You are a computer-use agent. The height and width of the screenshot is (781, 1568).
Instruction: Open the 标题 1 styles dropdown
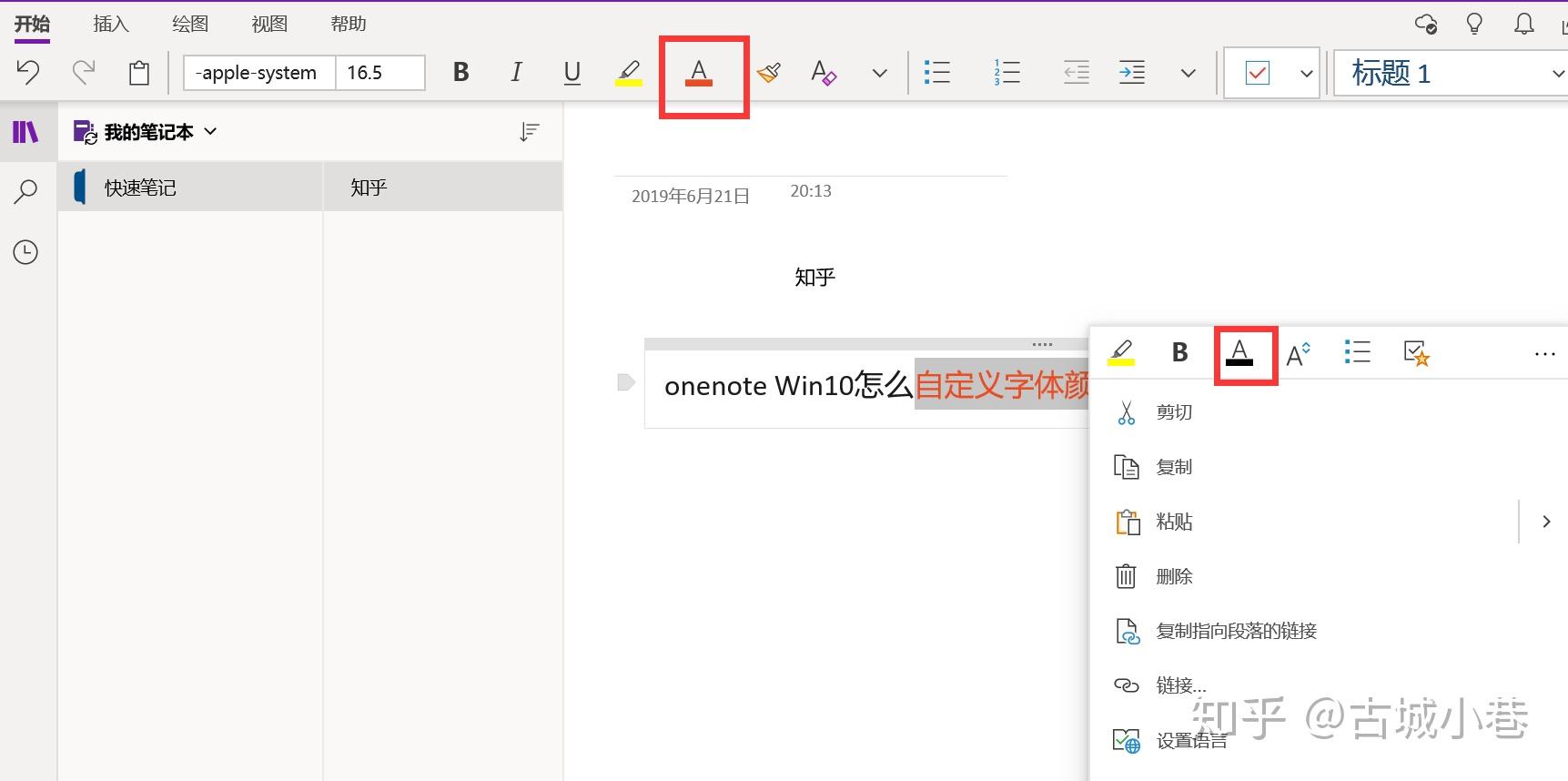click(1557, 73)
